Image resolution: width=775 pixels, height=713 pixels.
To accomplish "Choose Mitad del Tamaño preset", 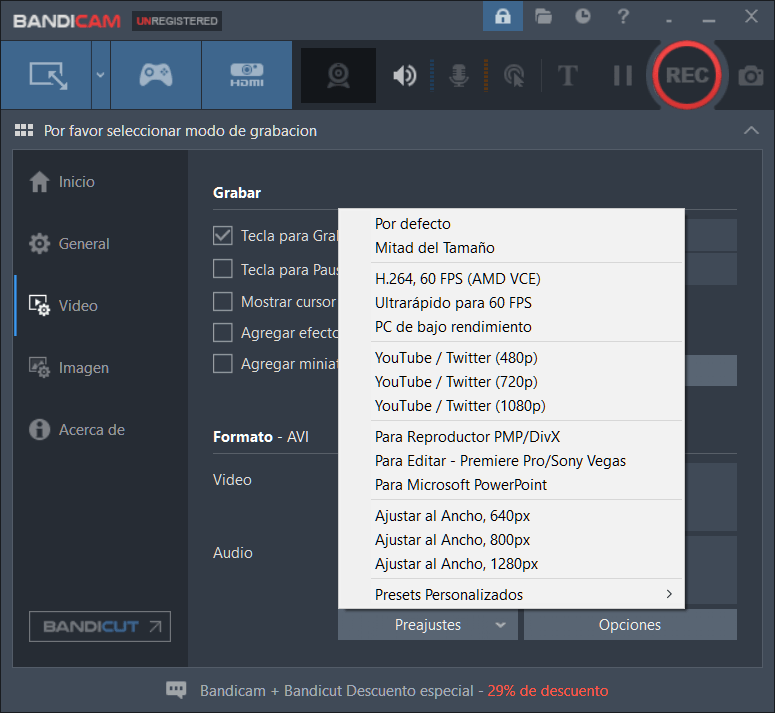I will [x=512, y=248].
